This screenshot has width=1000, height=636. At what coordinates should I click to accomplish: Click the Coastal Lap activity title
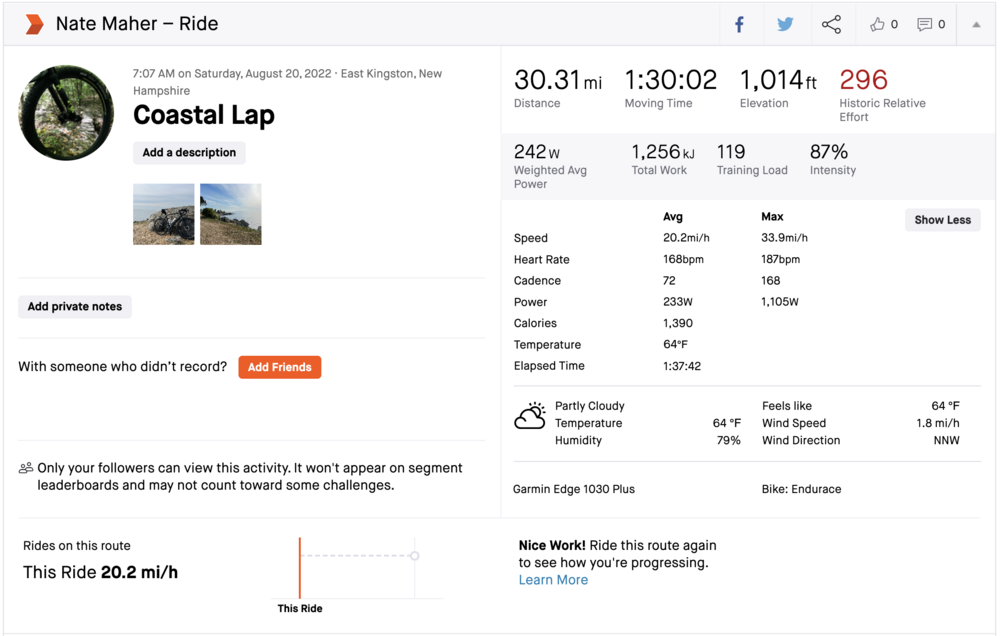(x=204, y=116)
